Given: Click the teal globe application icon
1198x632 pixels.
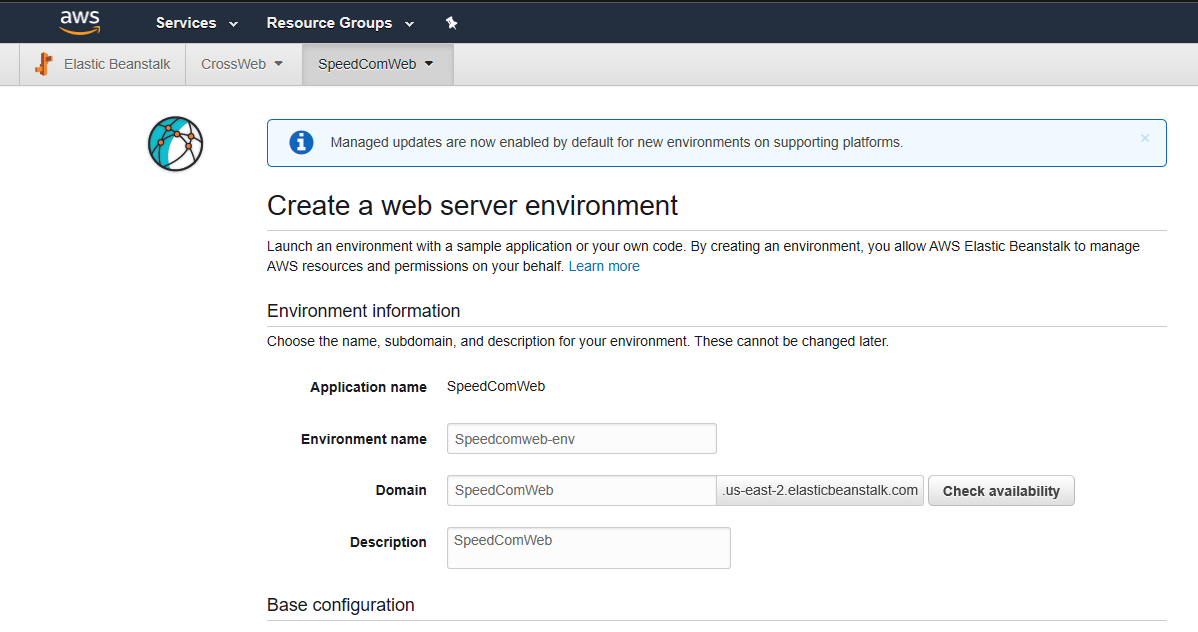Looking at the screenshot, I should (x=175, y=143).
